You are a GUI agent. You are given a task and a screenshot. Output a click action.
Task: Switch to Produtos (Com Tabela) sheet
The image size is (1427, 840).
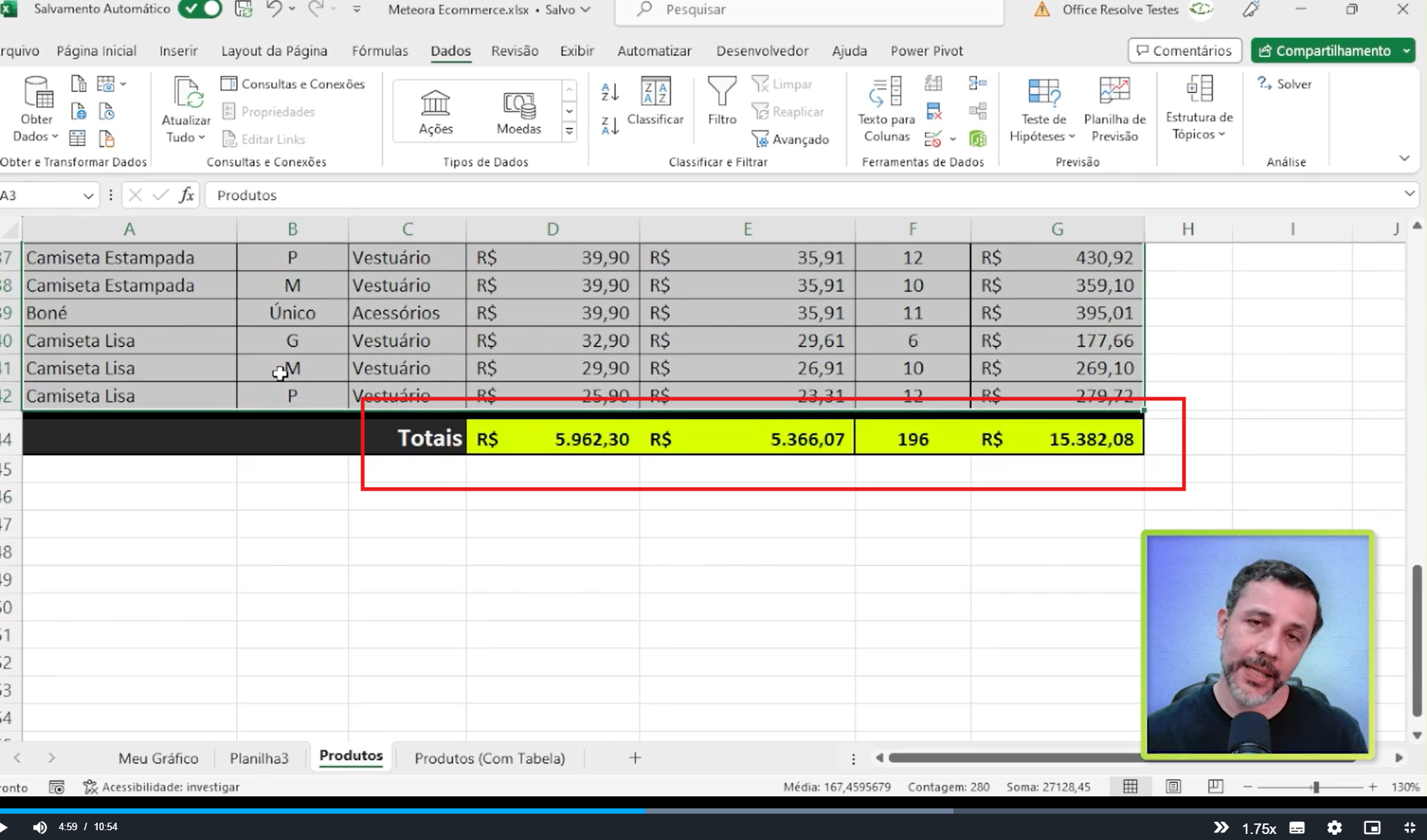(489, 758)
